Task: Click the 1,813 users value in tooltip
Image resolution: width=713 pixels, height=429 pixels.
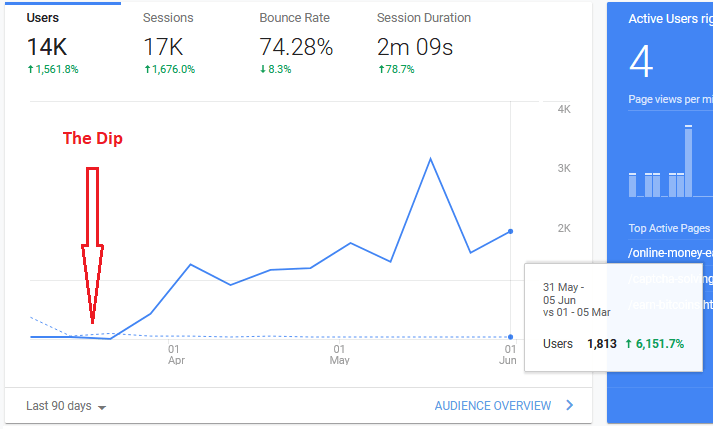Action: [x=602, y=344]
